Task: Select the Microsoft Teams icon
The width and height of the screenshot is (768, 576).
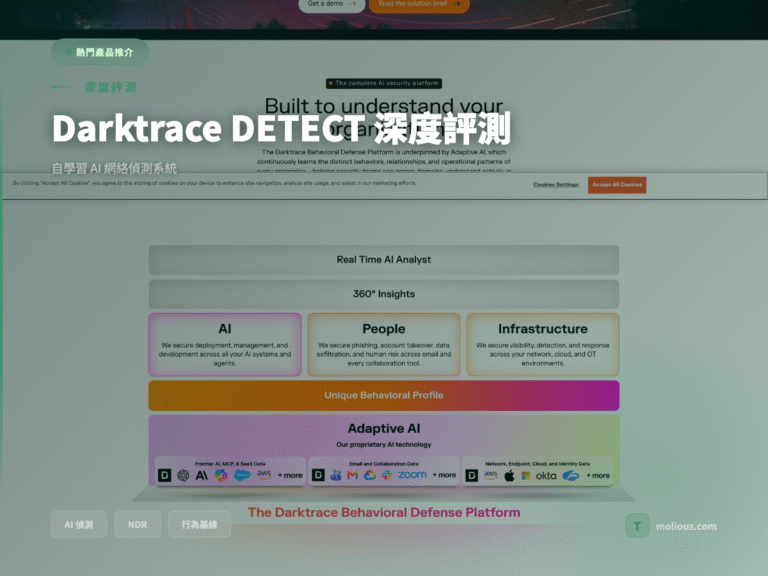Action: (x=336, y=475)
